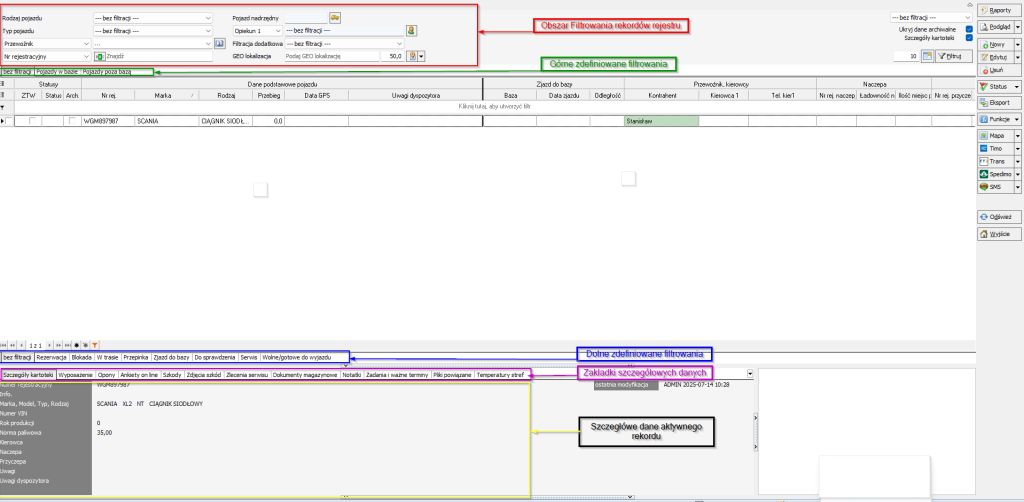
Task: Click the Filtruj button
Action: 955,57
